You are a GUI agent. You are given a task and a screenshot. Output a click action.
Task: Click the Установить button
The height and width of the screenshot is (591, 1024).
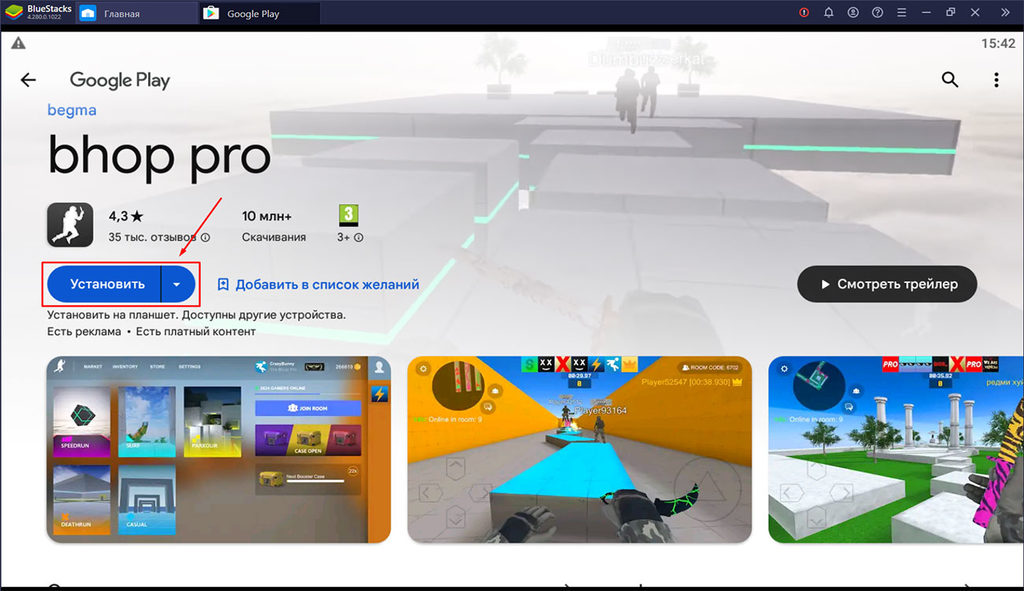[x=104, y=284]
